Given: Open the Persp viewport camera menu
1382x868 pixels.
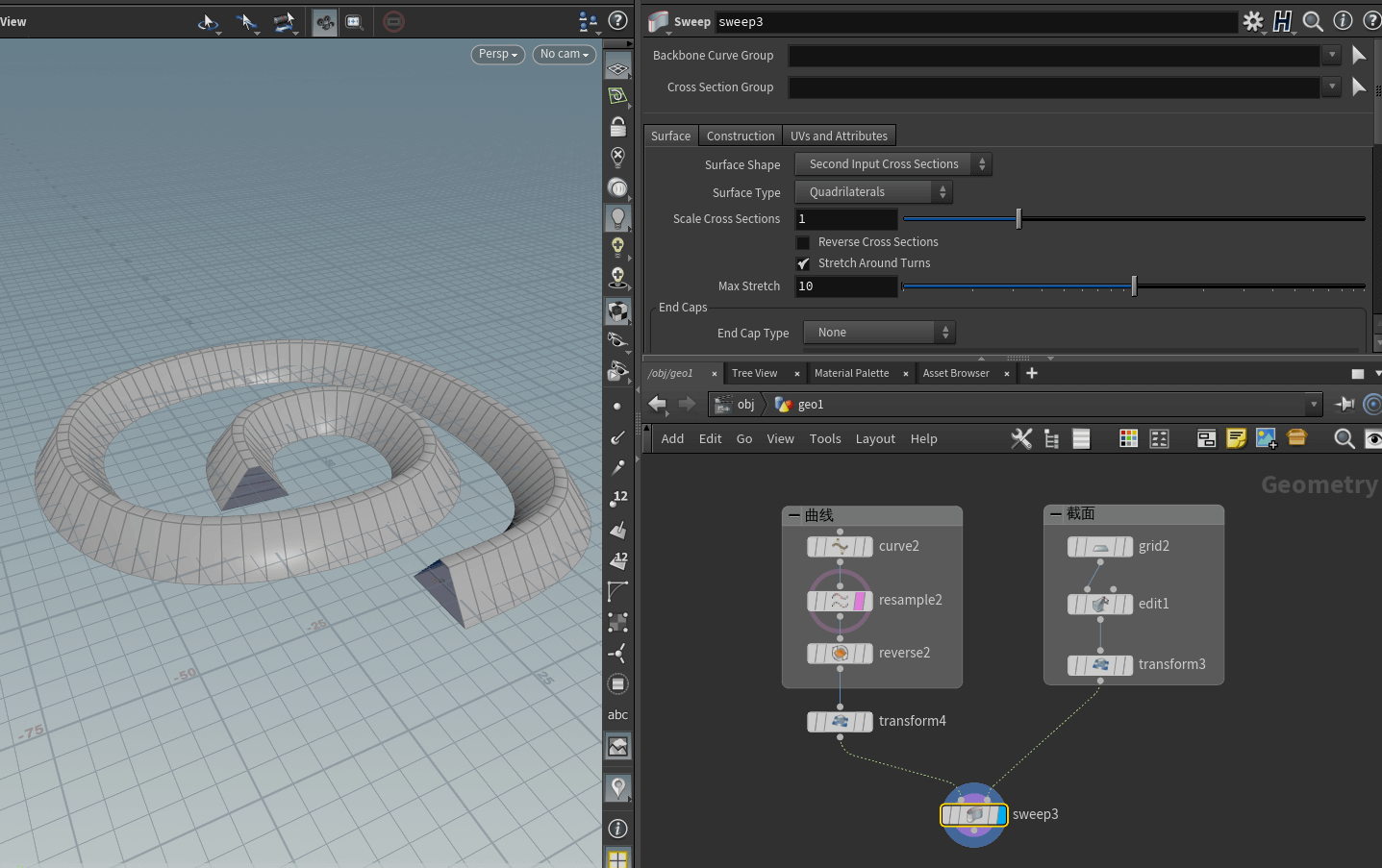Looking at the screenshot, I should [497, 55].
